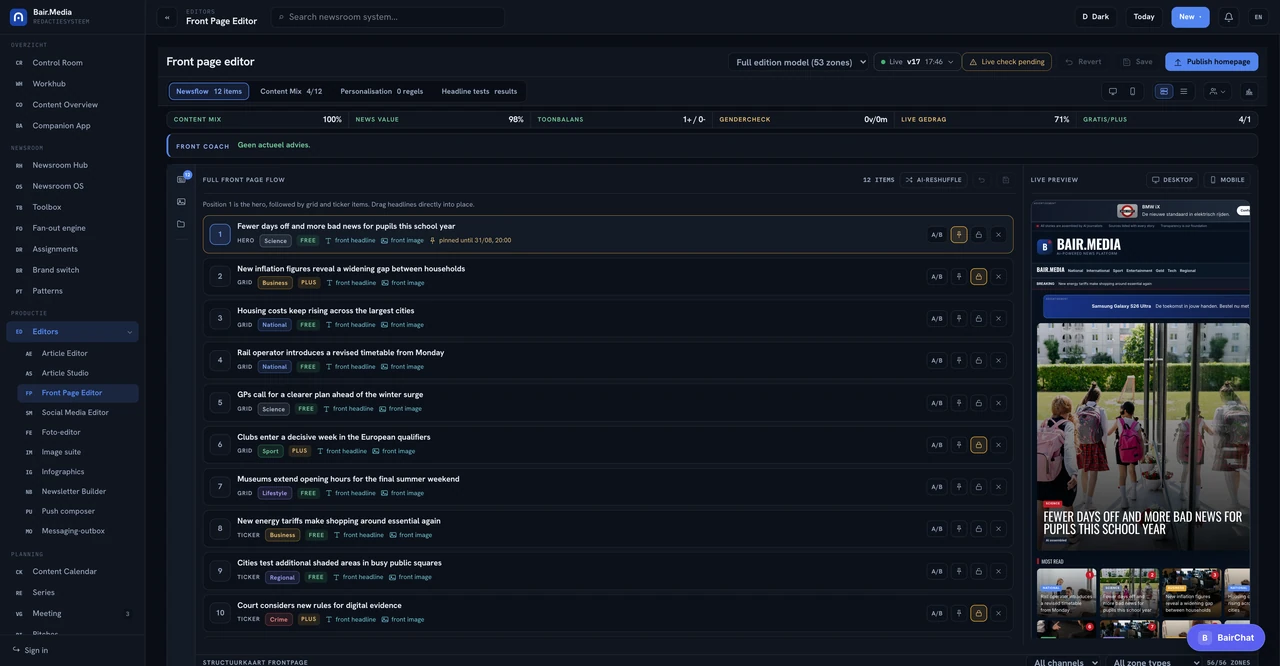Remove the 'GPs call for a clearer plan' item

pos(998,403)
